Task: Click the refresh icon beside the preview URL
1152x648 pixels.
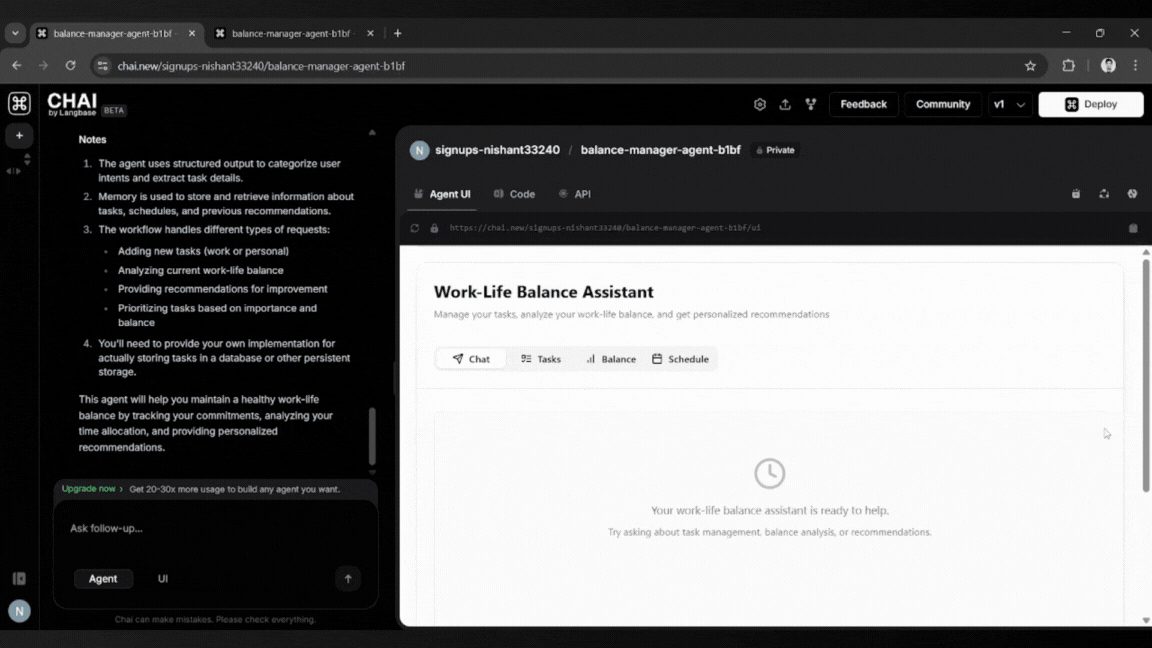Action: coord(414,228)
